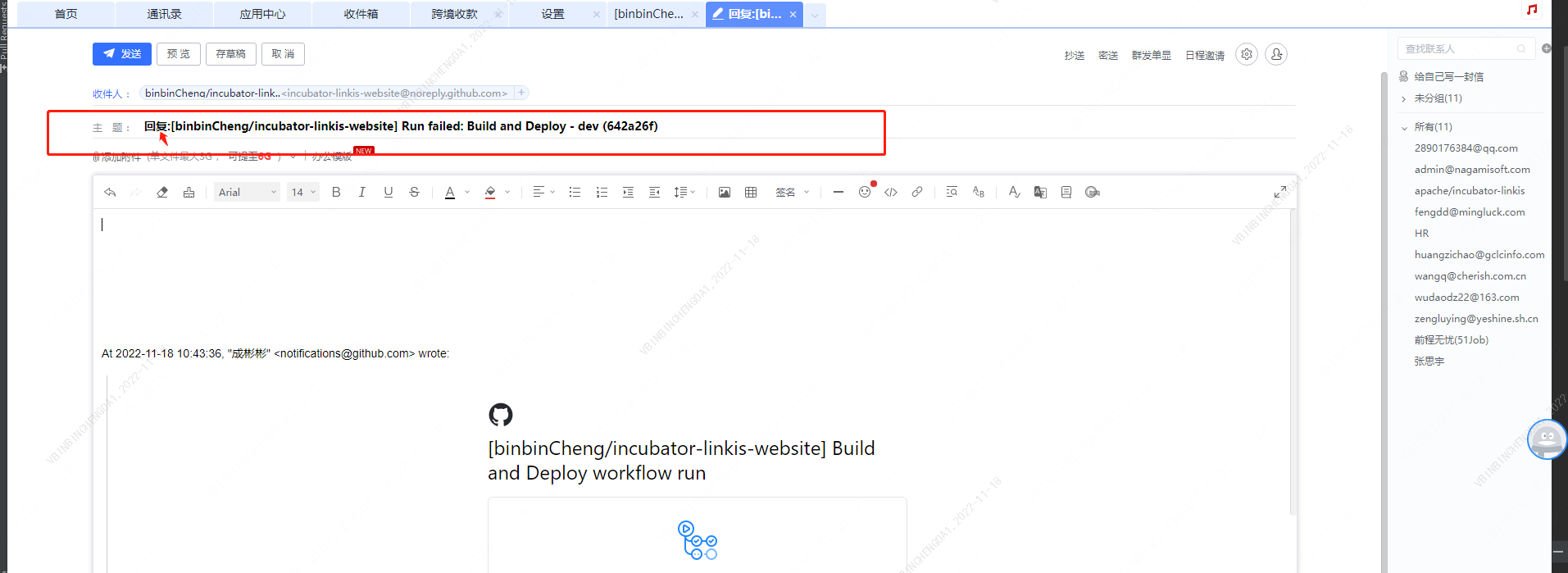Insert a bulleted list

pyautogui.click(x=575, y=192)
